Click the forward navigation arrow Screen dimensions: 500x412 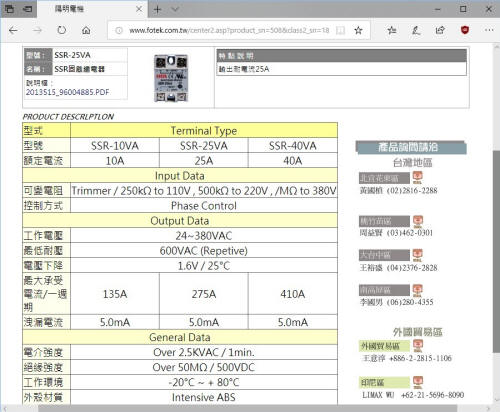click(37, 30)
